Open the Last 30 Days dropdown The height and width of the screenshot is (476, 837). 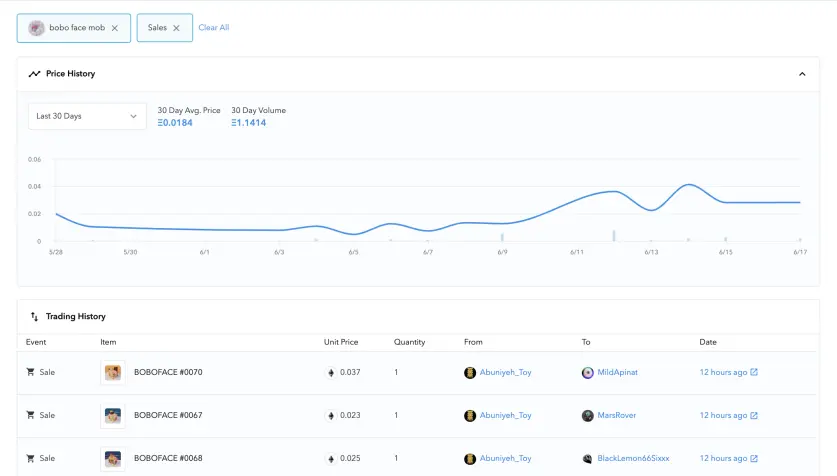[x=87, y=116]
